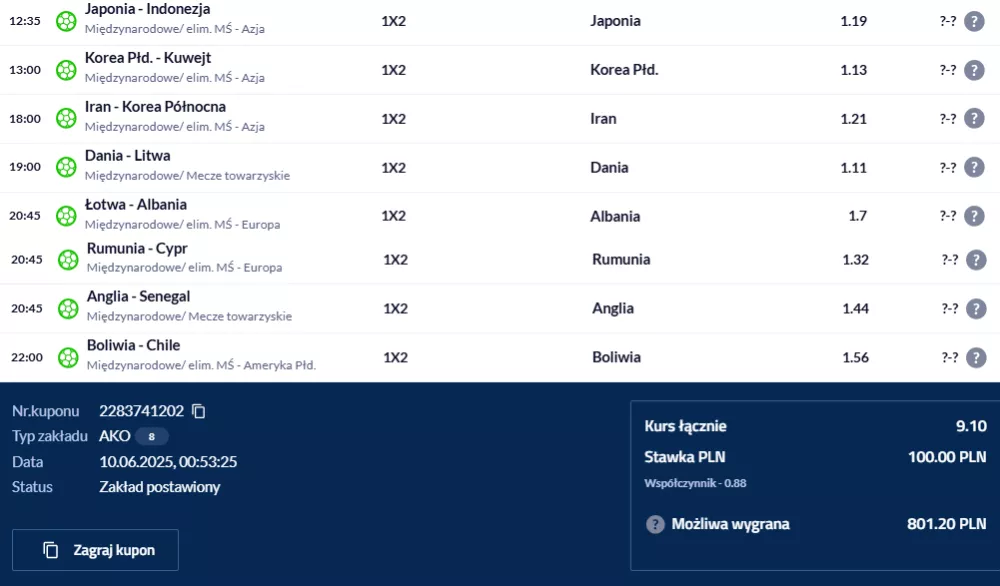Open the Anglia - Senegal match title

(138, 297)
